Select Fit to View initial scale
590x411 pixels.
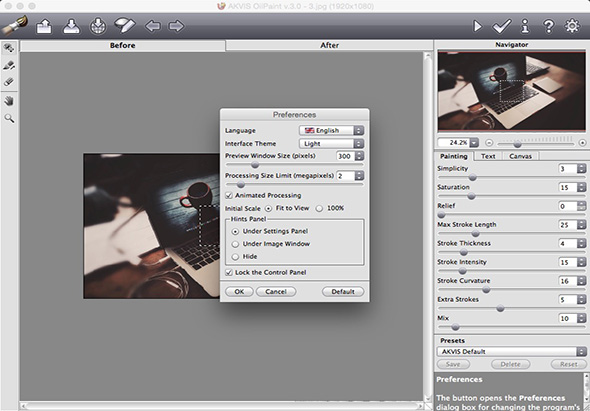coord(268,208)
